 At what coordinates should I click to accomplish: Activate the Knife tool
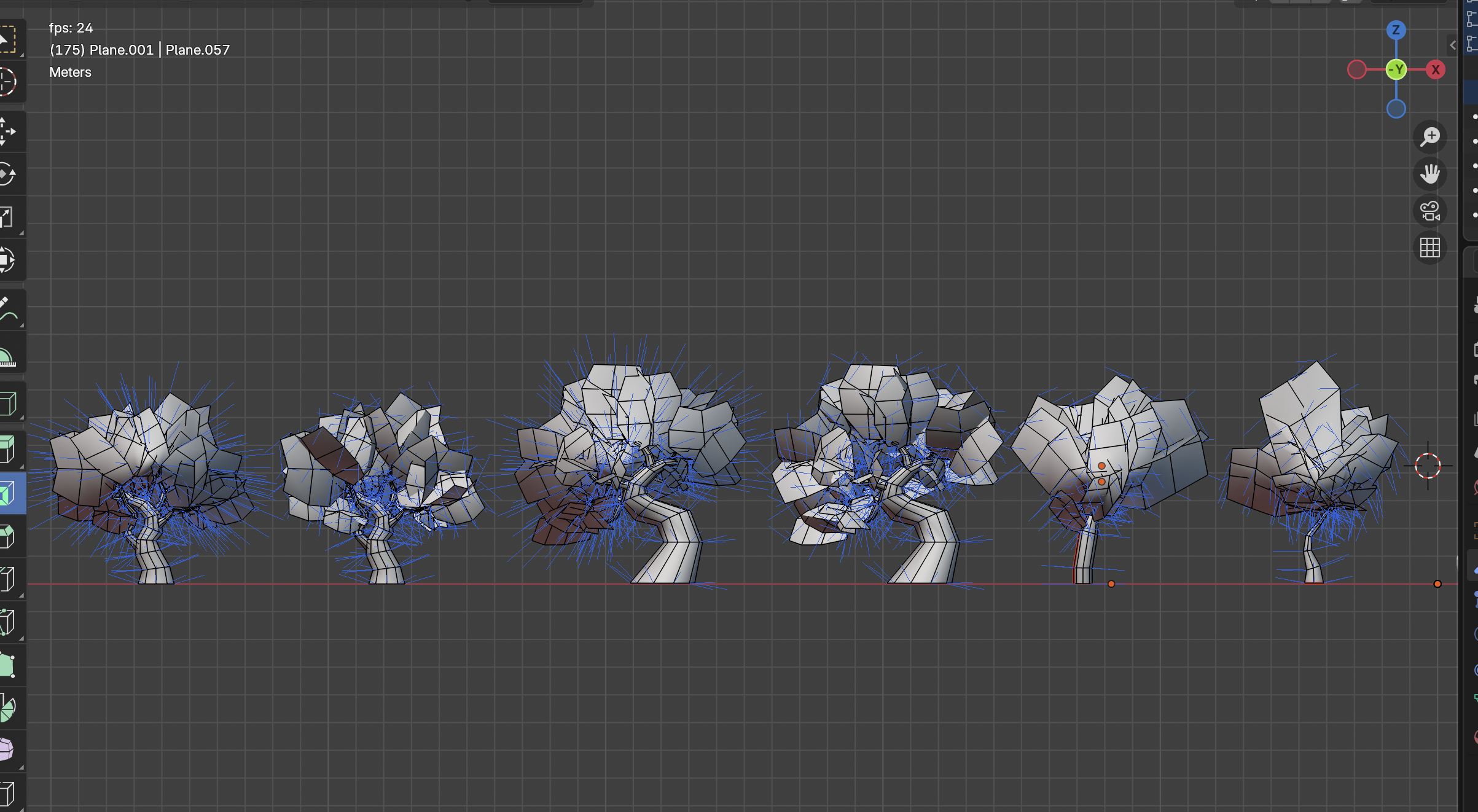point(7,622)
